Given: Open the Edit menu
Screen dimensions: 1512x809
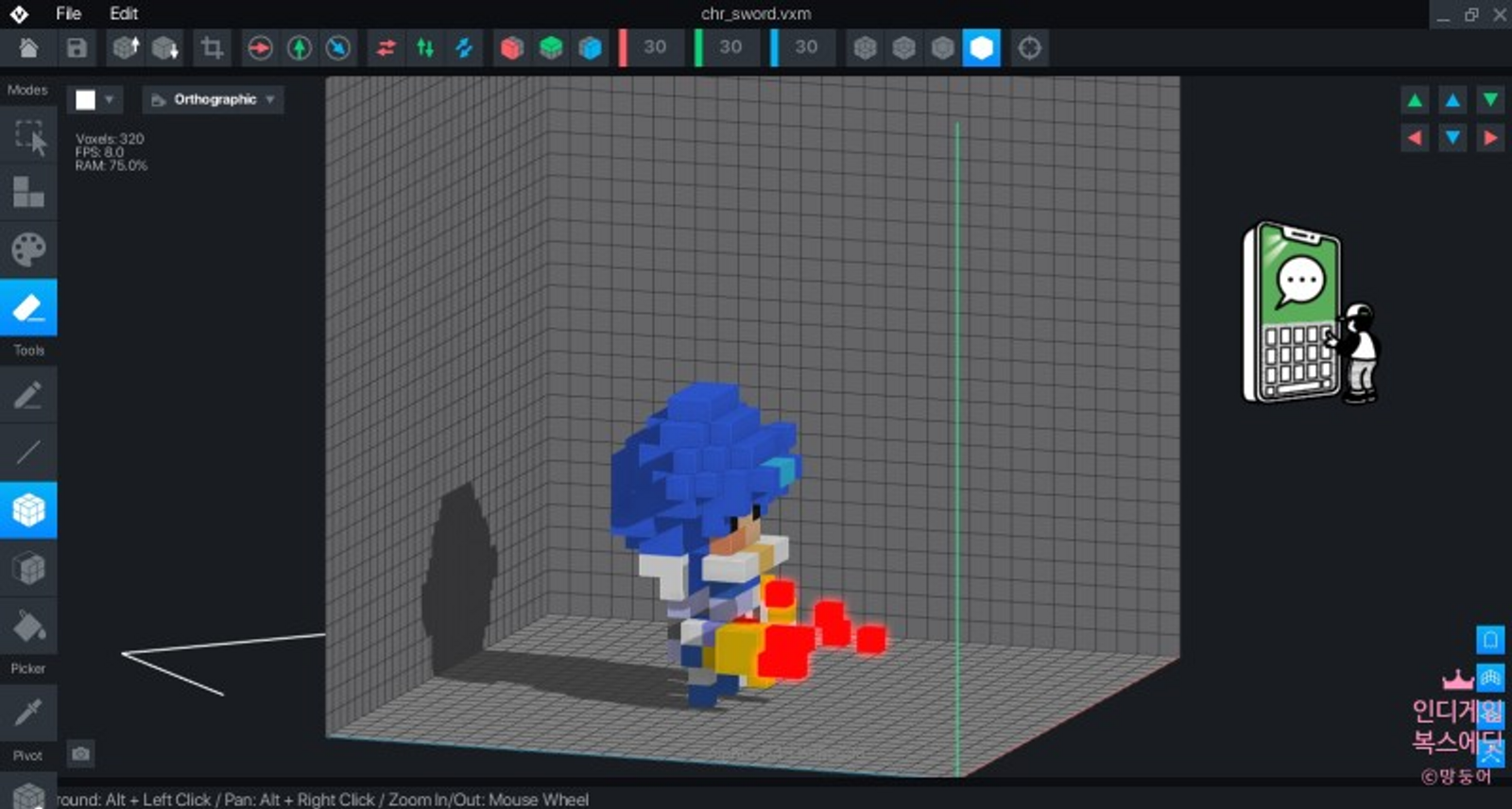Looking at the screenshot, I should 124,13.
